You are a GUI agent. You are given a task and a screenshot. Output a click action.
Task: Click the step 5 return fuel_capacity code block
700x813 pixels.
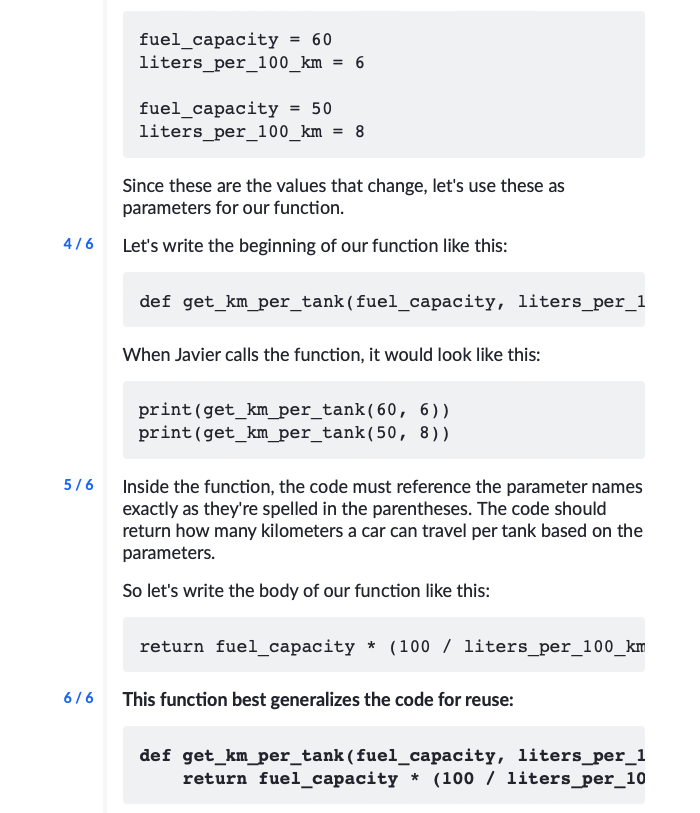(x=384, y=644)
